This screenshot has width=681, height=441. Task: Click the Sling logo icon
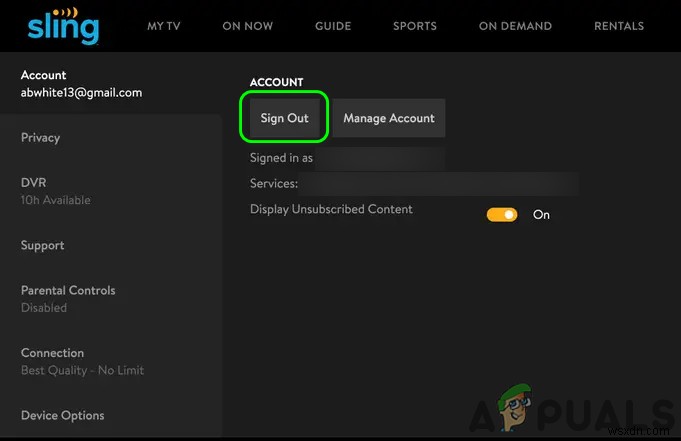(x=63, y=25)
